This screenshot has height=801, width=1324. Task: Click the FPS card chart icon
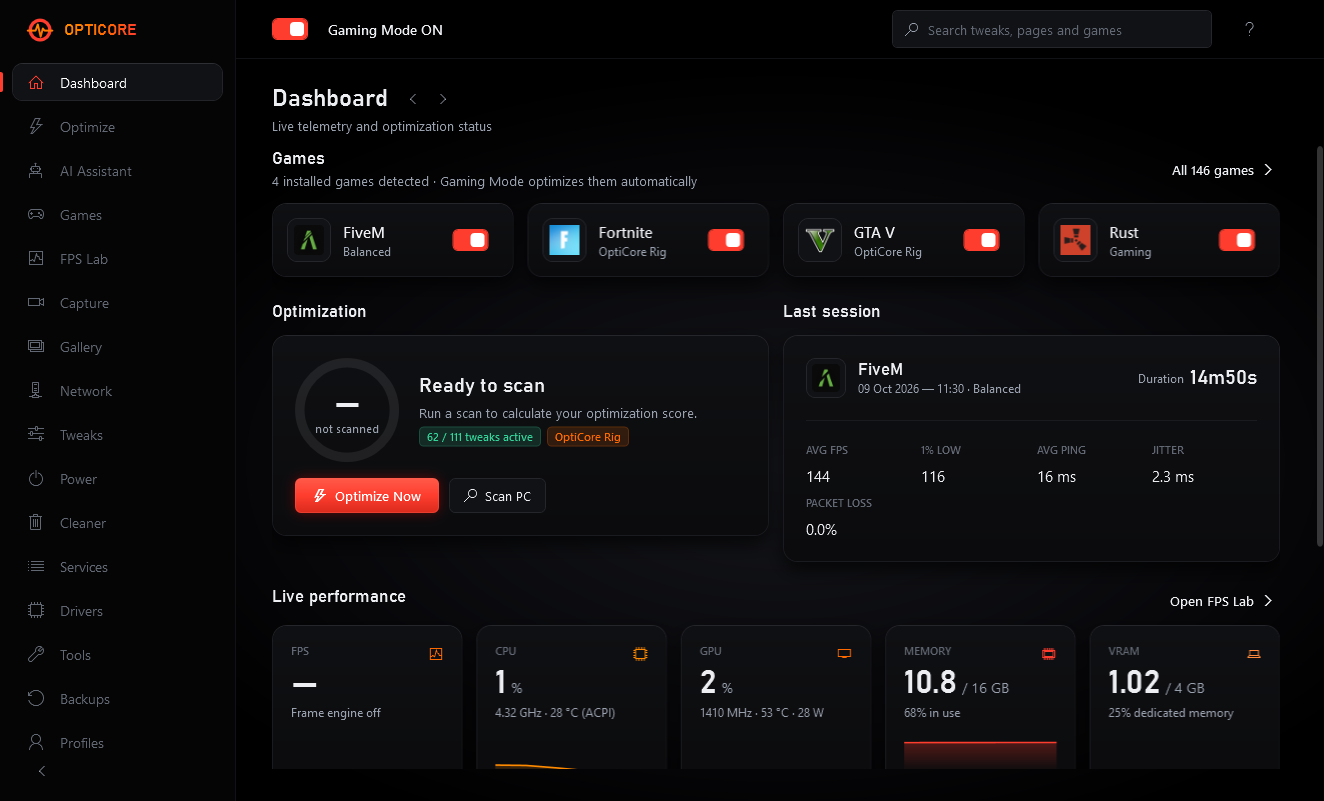point(436,654)
